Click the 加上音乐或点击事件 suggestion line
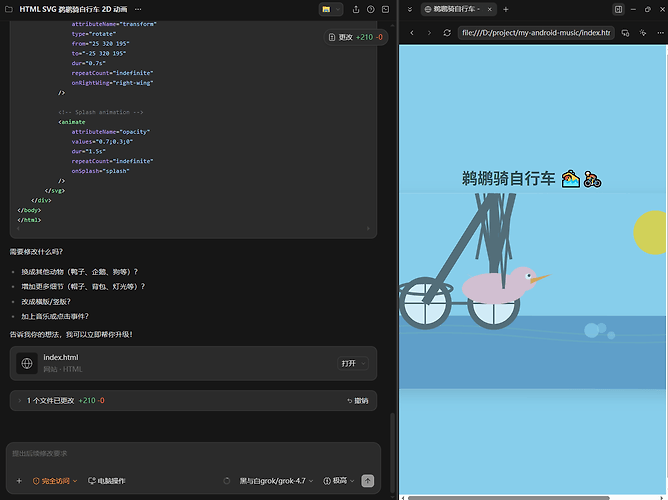 click(x=55, y=316)
